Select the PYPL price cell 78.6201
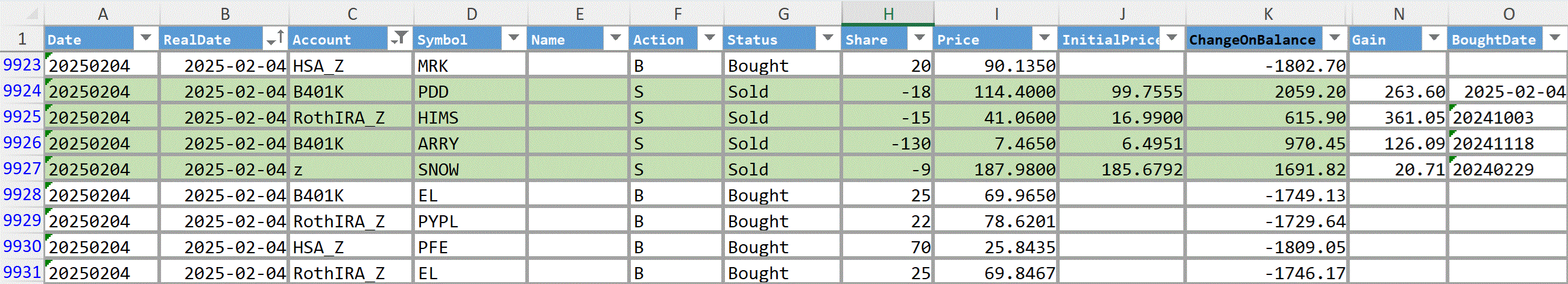The width and height of the screenshot is (1568, 284). point(996,221)
